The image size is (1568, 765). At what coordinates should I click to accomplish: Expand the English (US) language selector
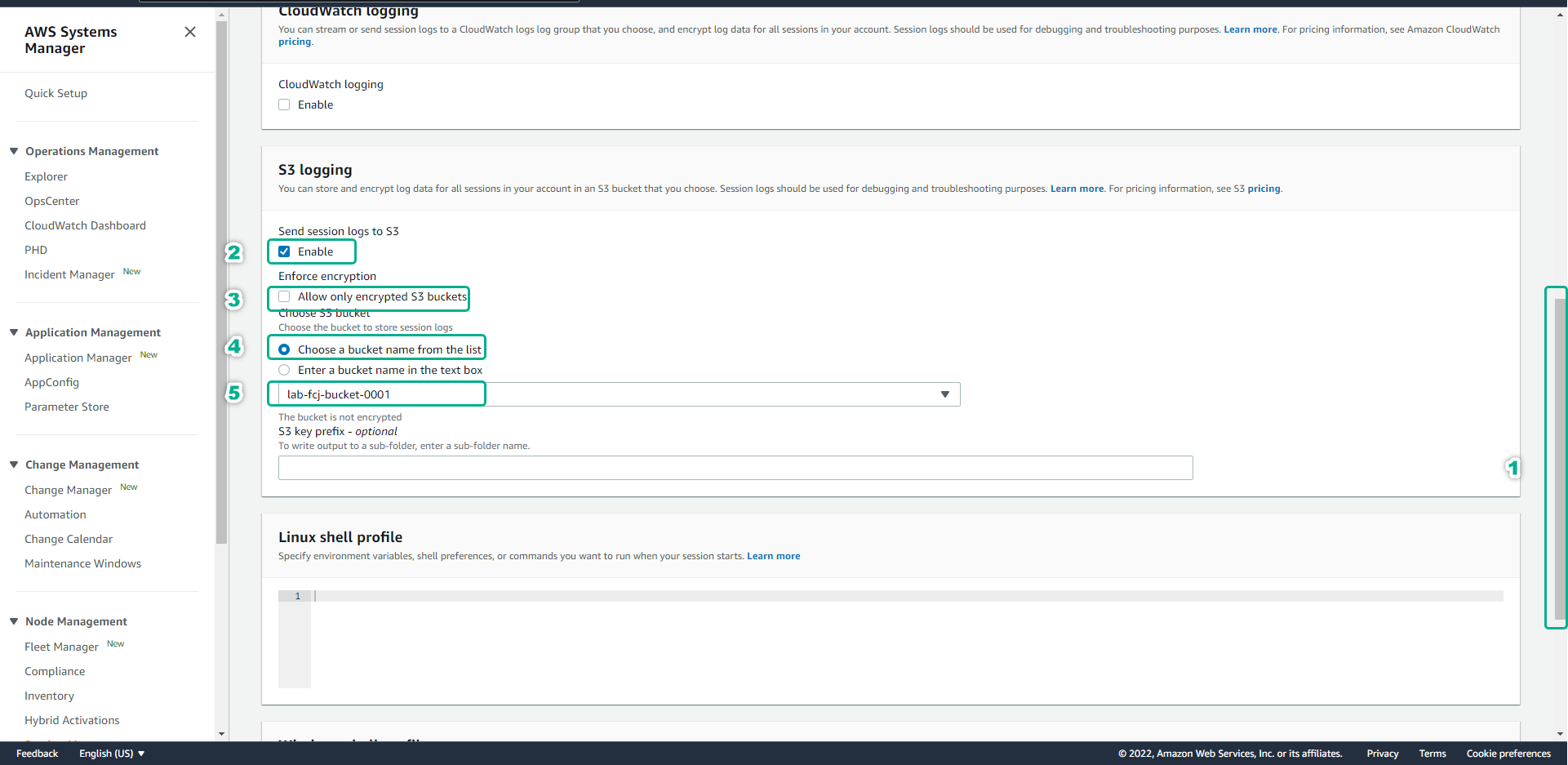pos(111,753)
